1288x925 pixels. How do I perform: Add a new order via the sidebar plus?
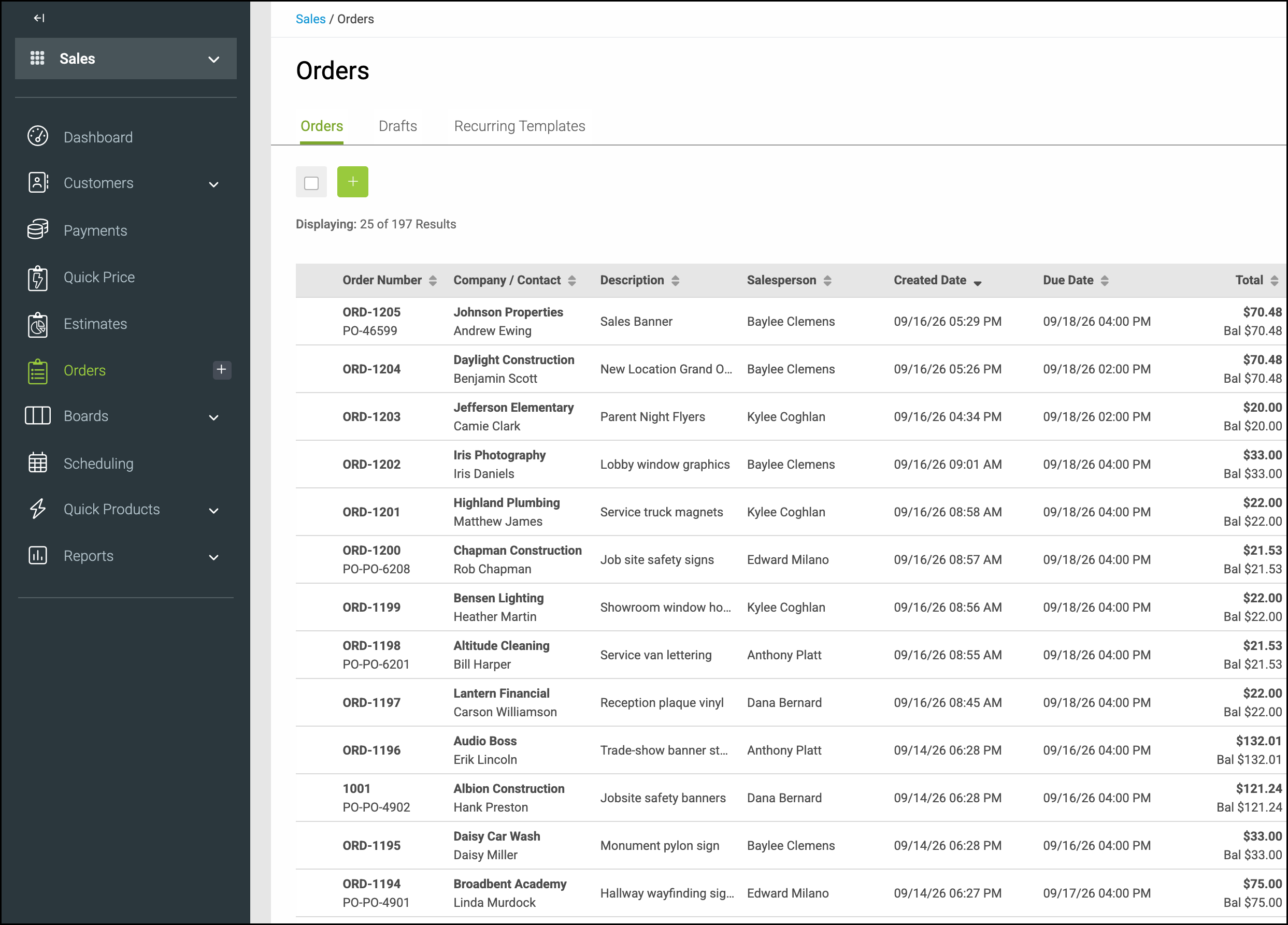click(221, 370)
